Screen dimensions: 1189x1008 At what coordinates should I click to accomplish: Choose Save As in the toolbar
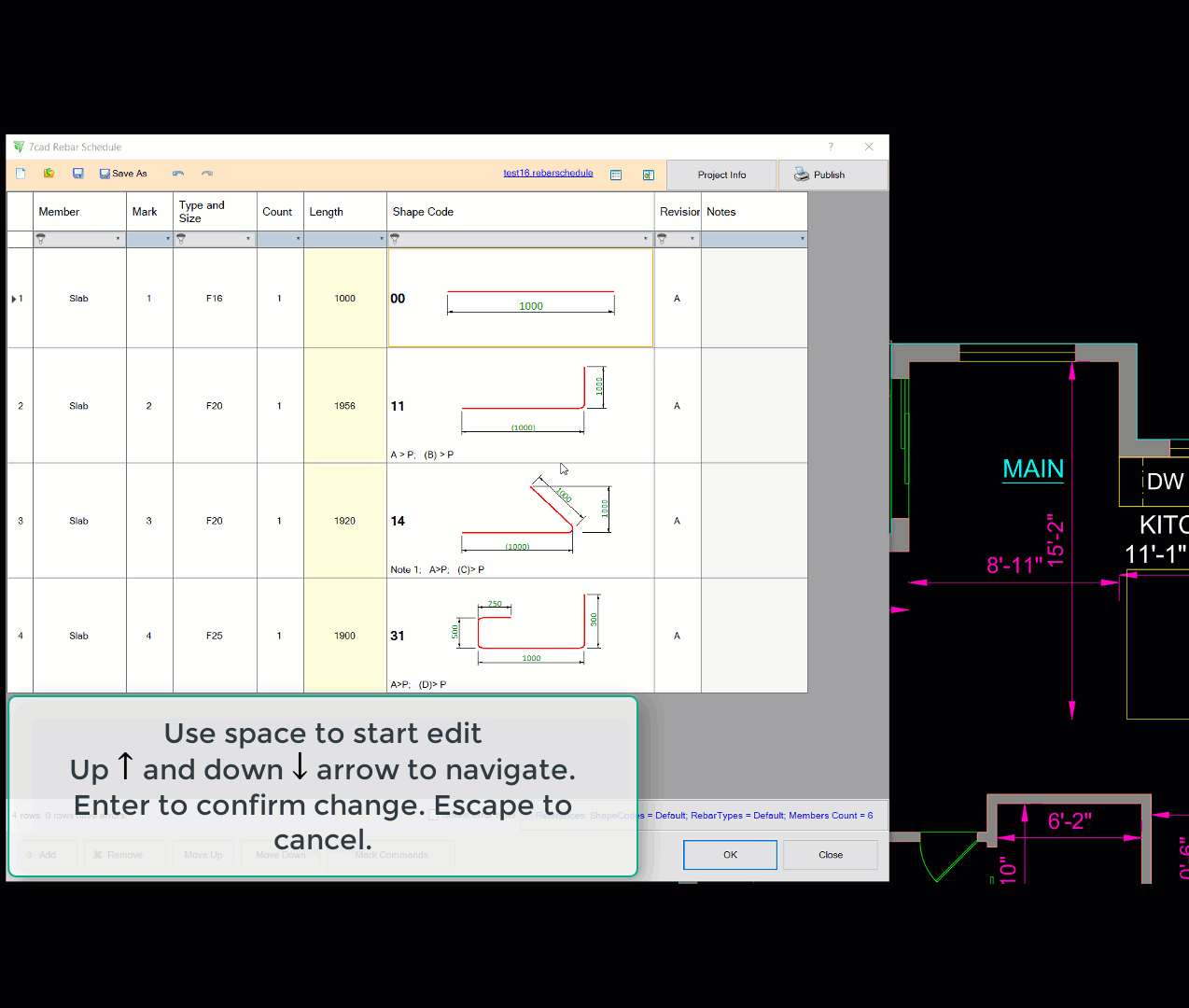(123, 174)
